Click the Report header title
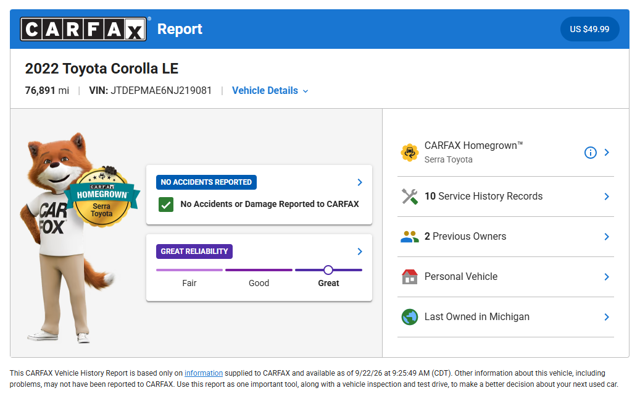640x393 pixels. pos(180,29)
